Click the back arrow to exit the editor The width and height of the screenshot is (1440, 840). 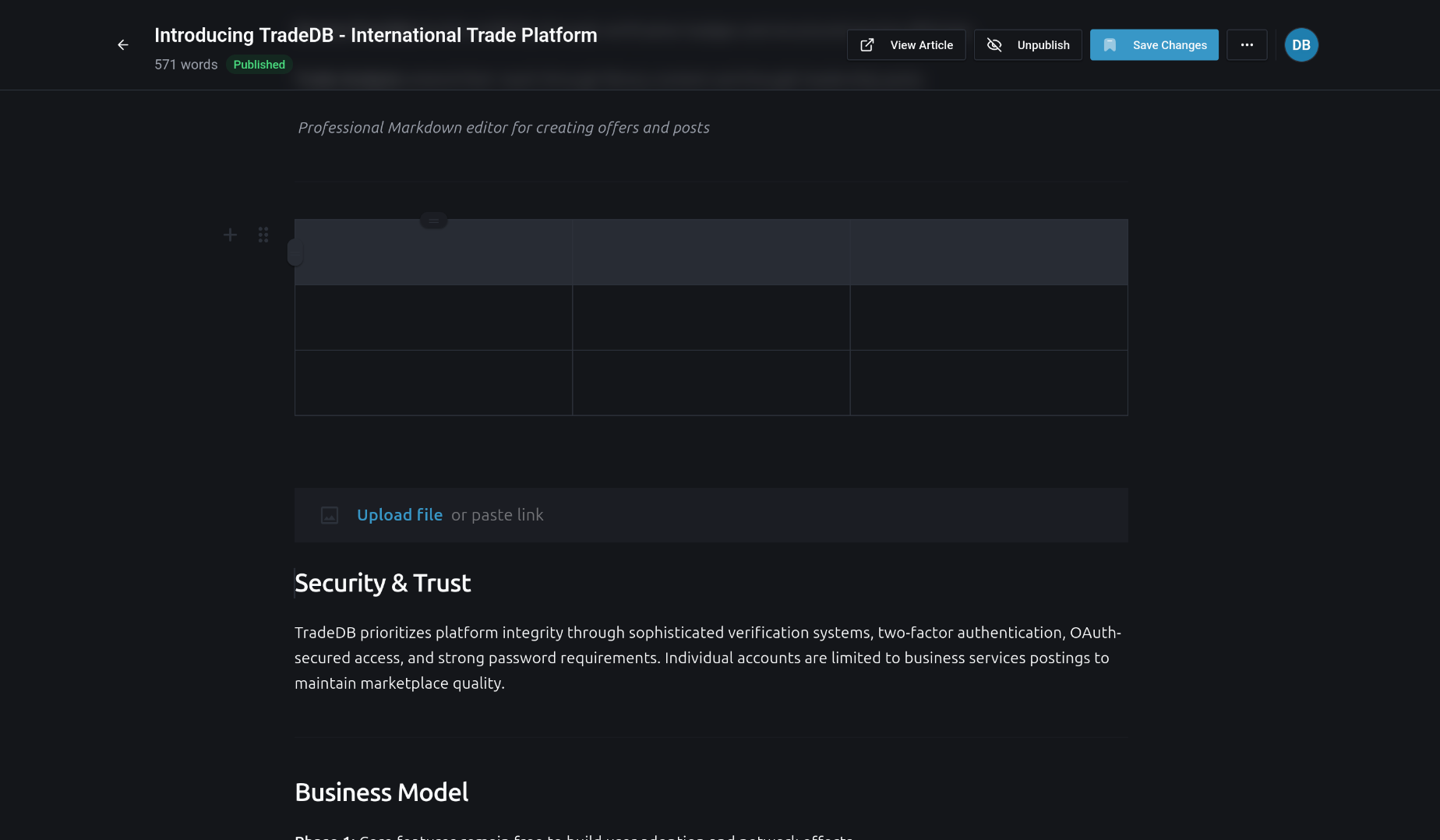click(x=122, y=44)
